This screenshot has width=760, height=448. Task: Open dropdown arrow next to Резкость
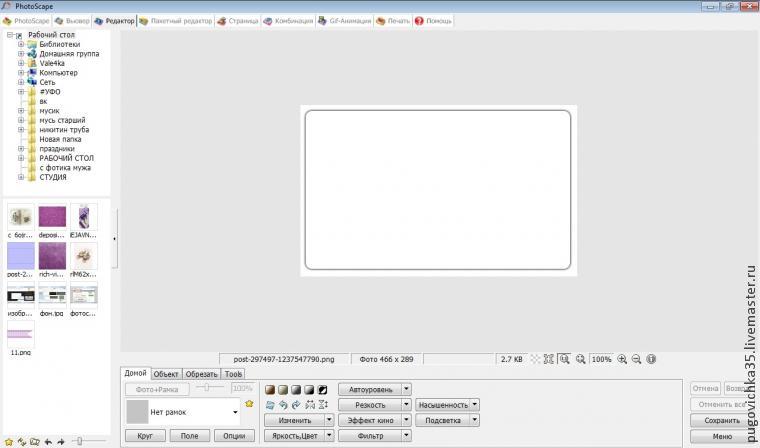click(407, 404)
